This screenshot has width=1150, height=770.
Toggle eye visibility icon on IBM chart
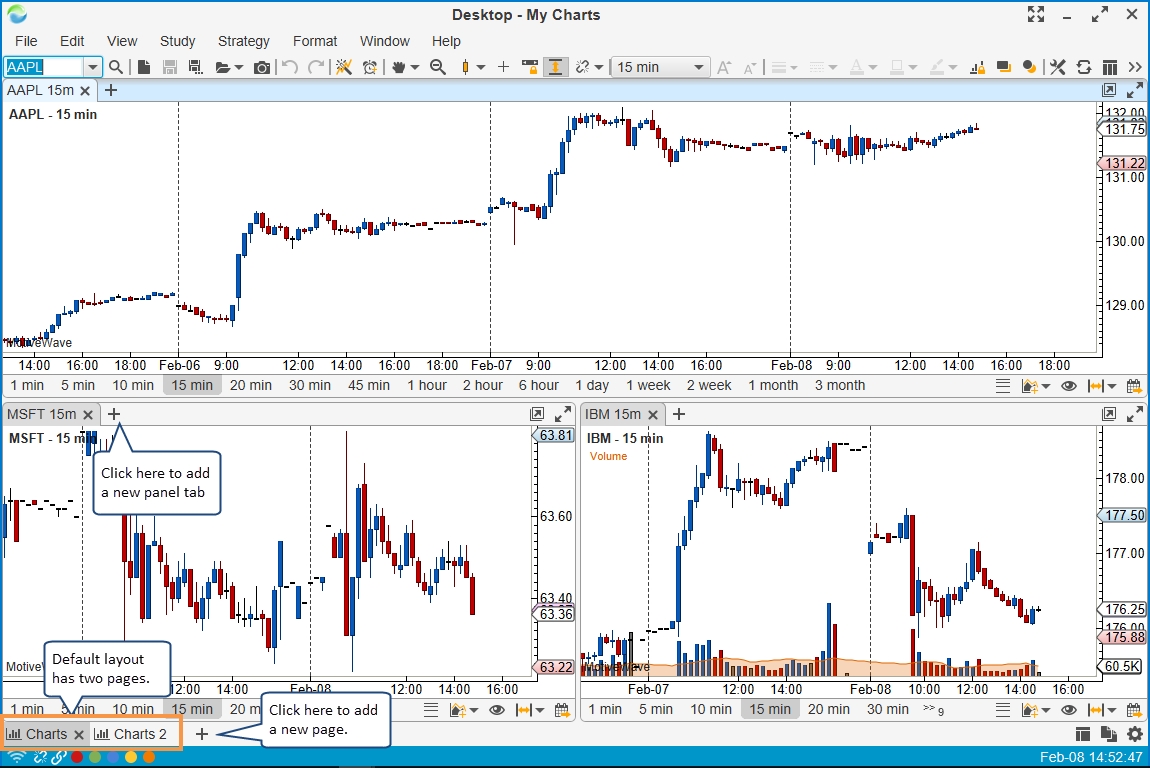click(x=1069, y=710)
